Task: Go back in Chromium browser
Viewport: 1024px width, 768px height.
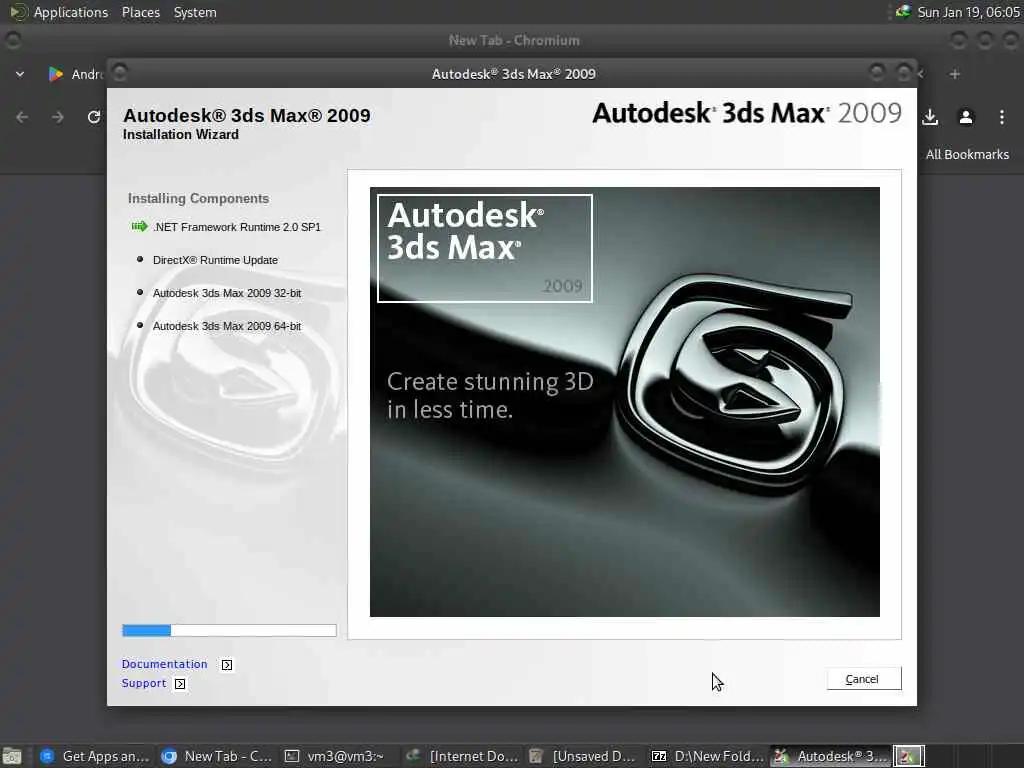Action: click(x=22, y=117)
